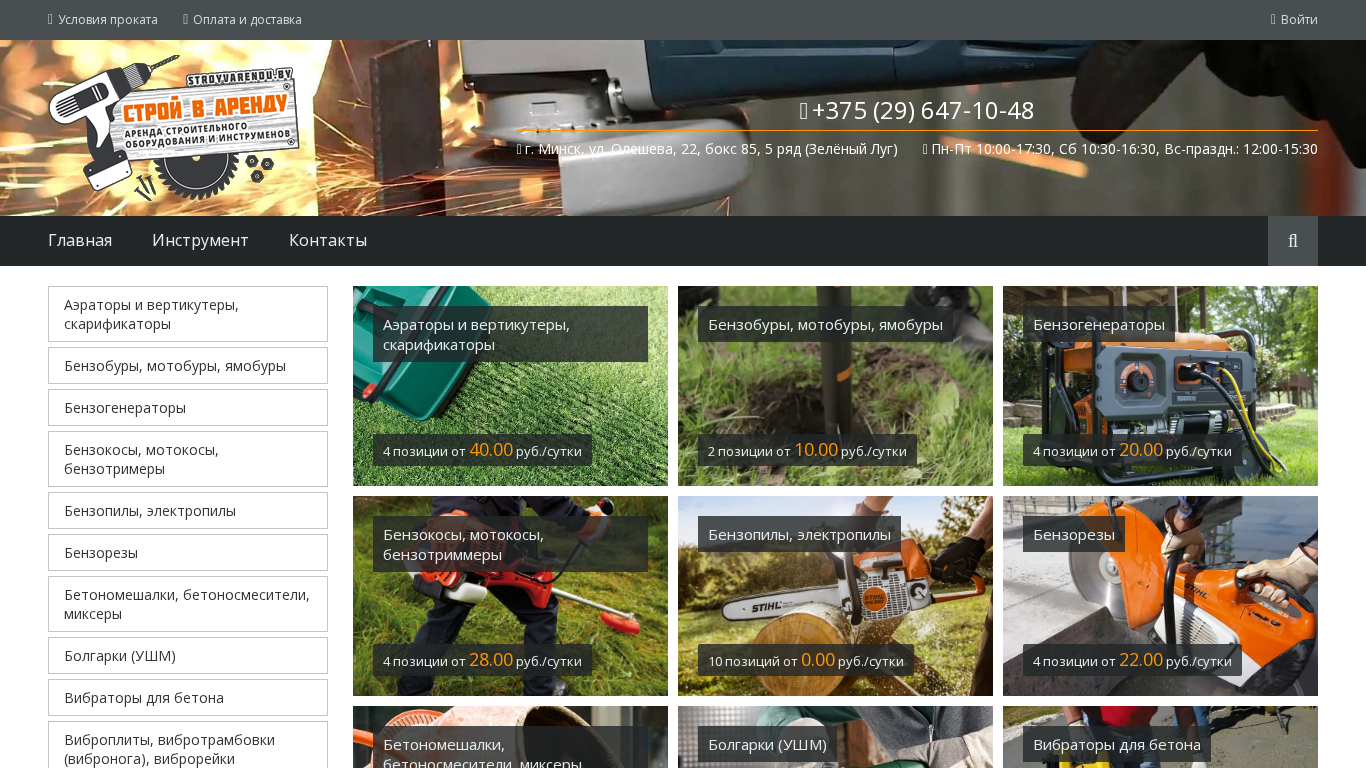Screen dimensions: 1366x768
Task: Click the Строй в аренду drill logo
Action: tap(174, 128)
